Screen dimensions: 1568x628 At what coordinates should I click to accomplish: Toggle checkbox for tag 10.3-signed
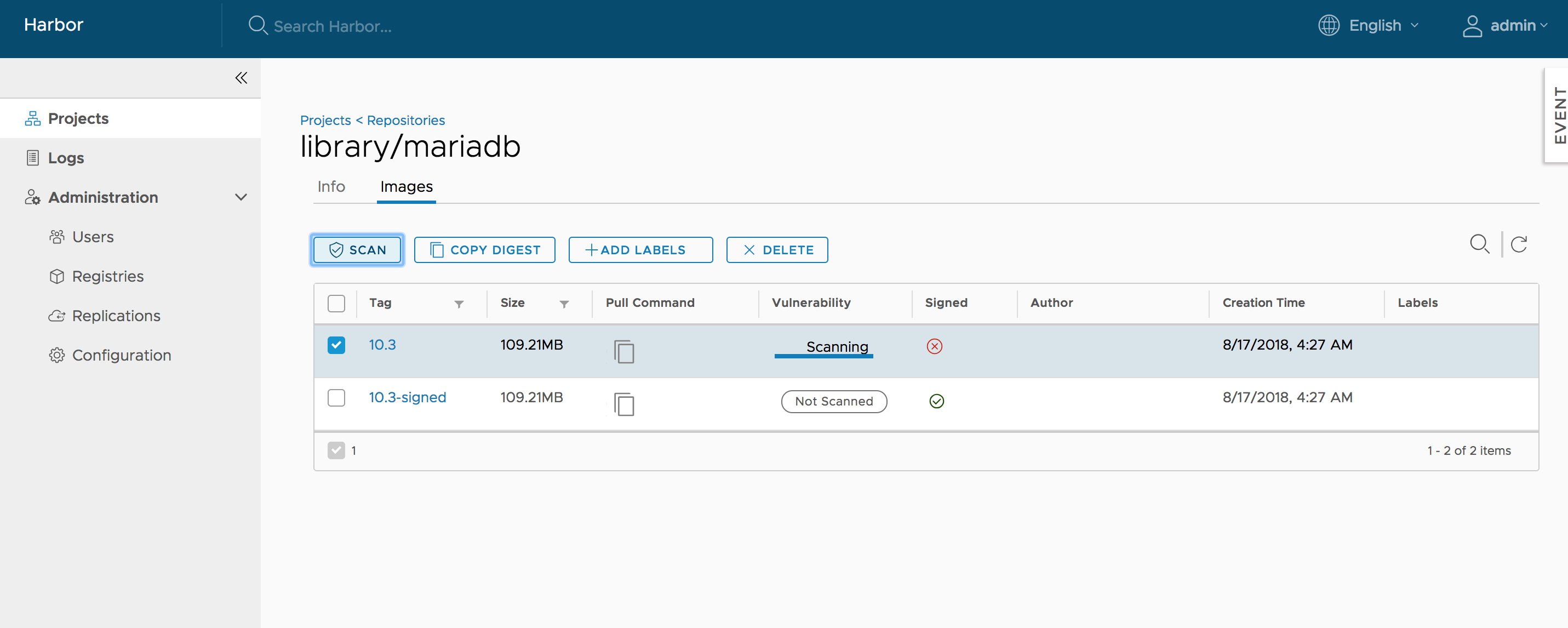[336, 397]
